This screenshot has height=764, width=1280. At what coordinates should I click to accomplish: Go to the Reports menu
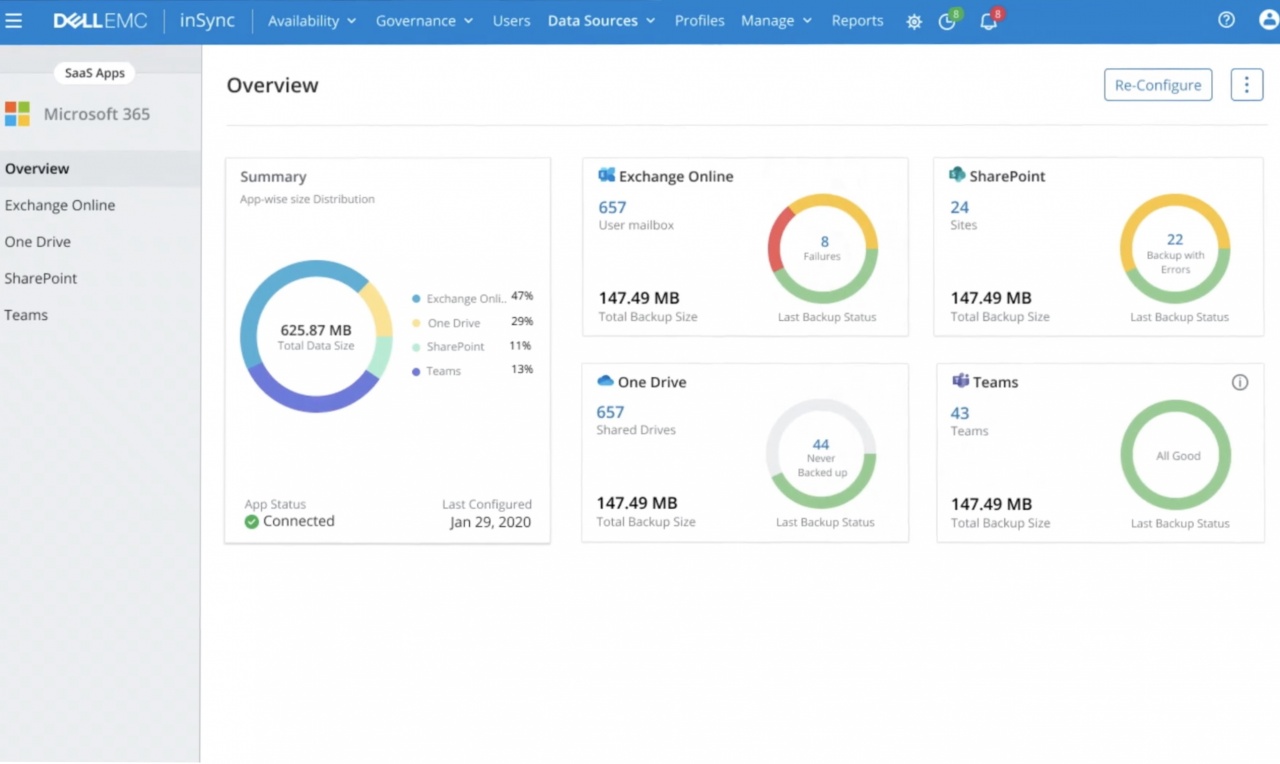857,21
